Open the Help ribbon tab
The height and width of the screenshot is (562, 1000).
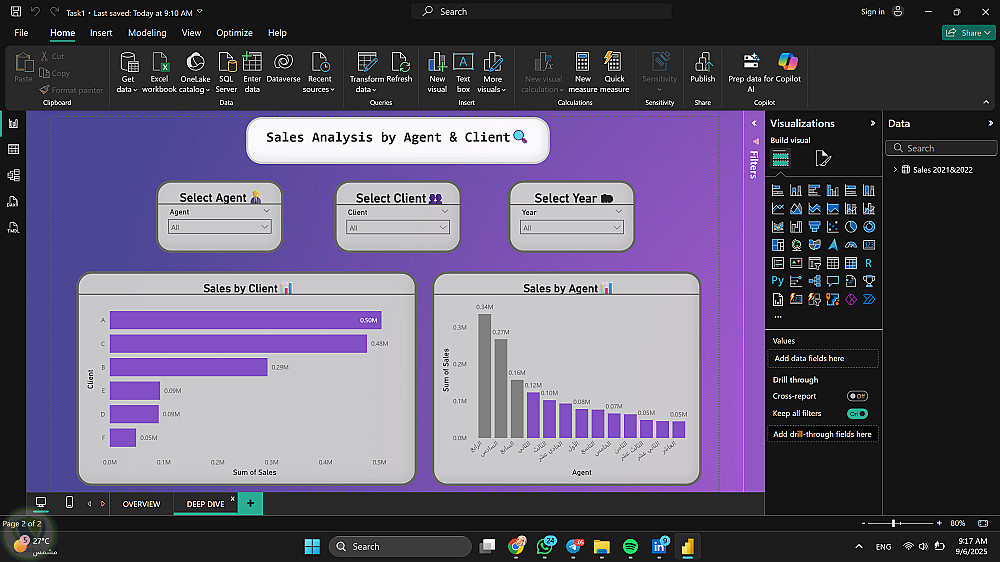[x=277, y=33]
